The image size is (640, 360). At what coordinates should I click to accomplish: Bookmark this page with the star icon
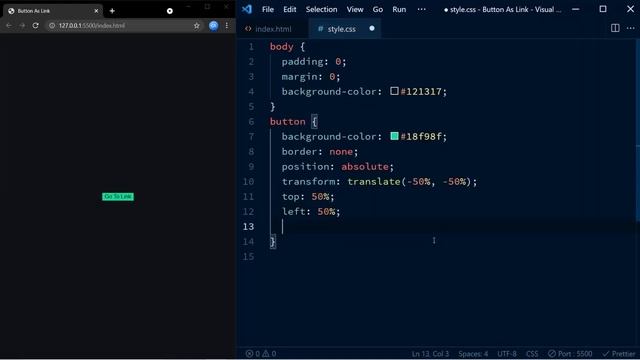point(196,26)
